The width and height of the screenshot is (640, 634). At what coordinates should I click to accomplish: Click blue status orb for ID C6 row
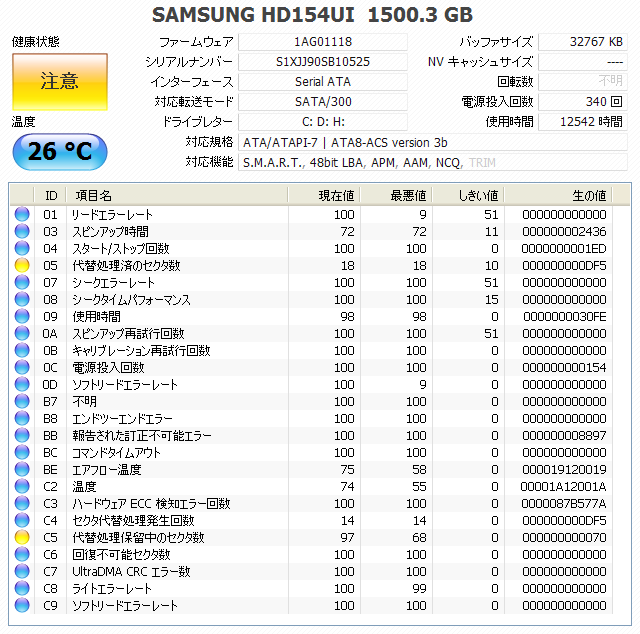tap(22, 554)
